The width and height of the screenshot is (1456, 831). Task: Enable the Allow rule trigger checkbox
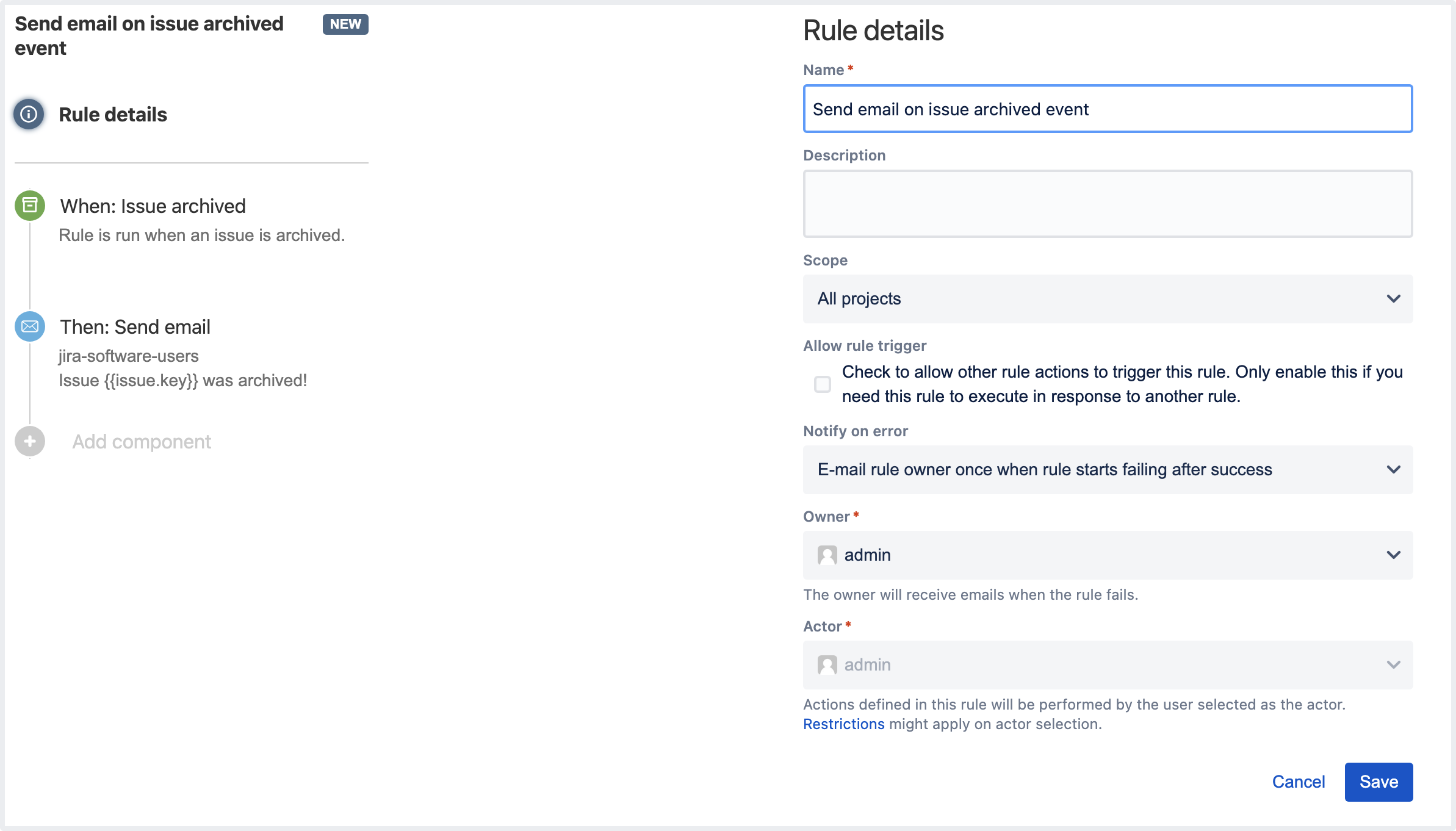823,384
